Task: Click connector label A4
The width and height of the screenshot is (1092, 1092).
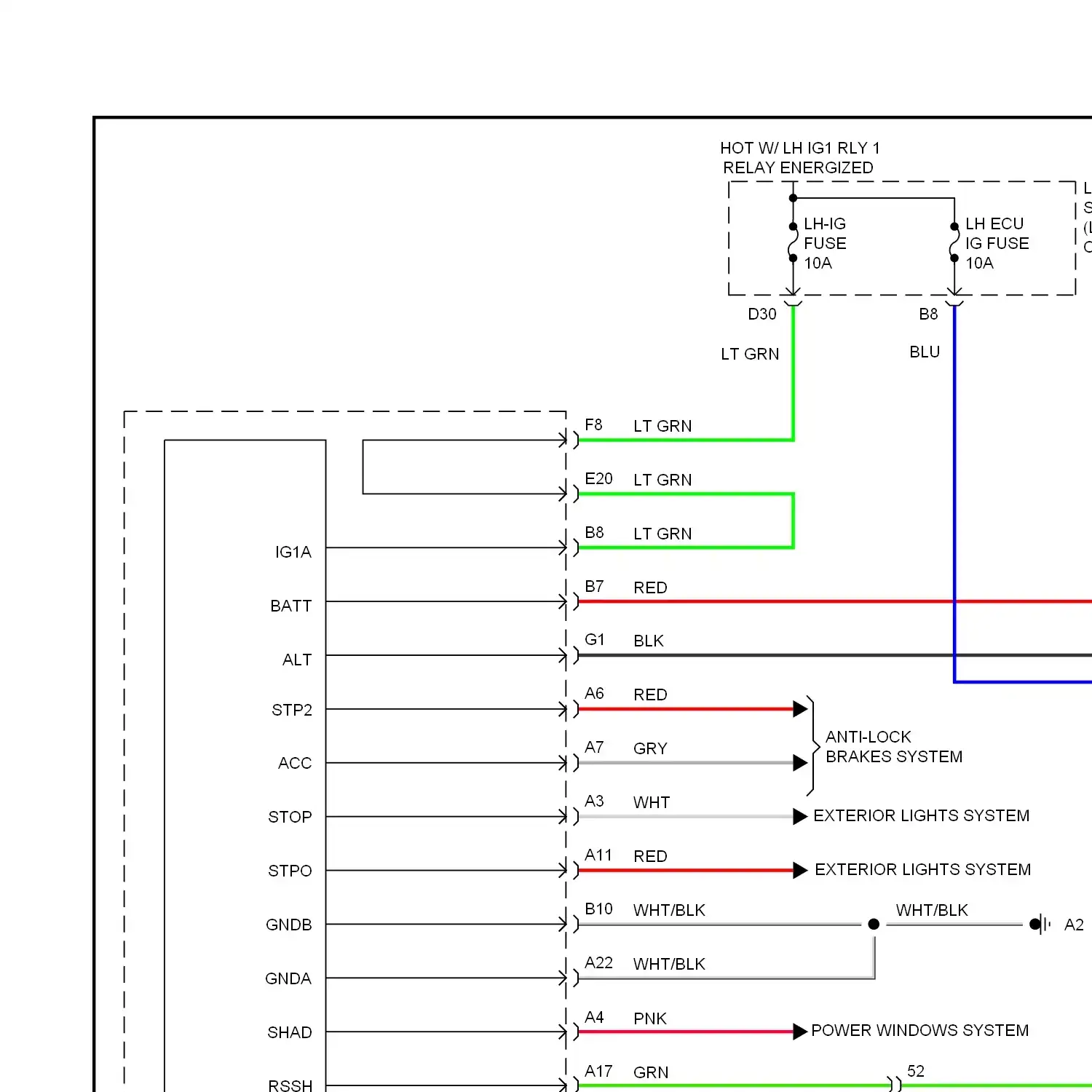Action: click(594, 1017)
